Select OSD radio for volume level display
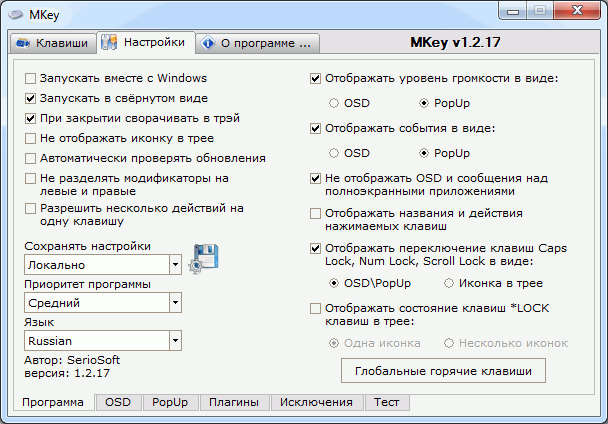The height and width of the screenshot is (424, 608). point(334,103)
